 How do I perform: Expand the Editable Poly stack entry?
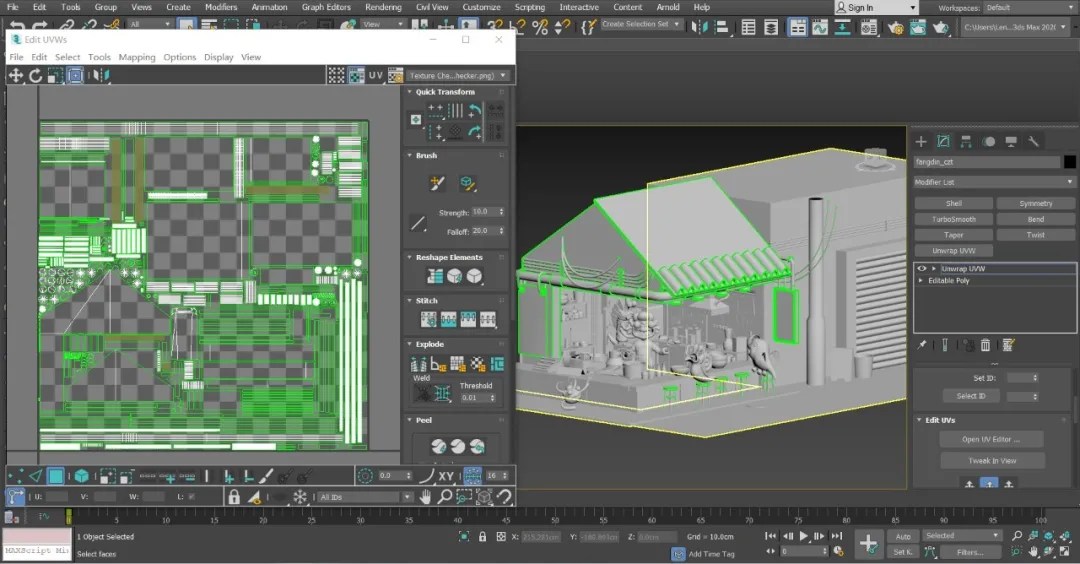click(922, 281)
